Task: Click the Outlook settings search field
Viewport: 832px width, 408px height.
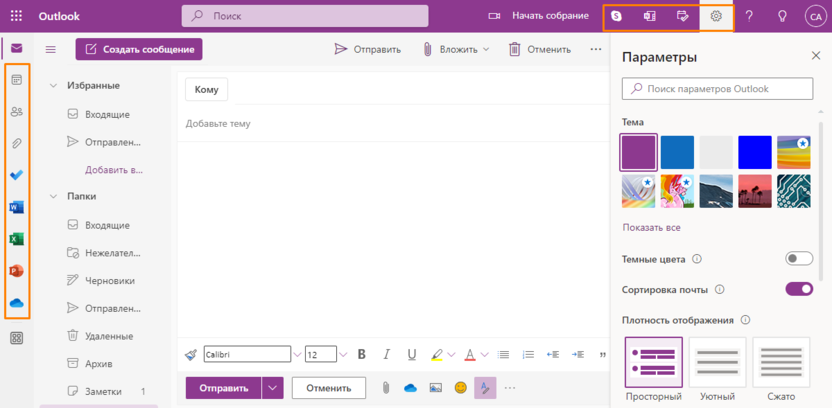Action: pyautogui.click(x=717, y=89)
